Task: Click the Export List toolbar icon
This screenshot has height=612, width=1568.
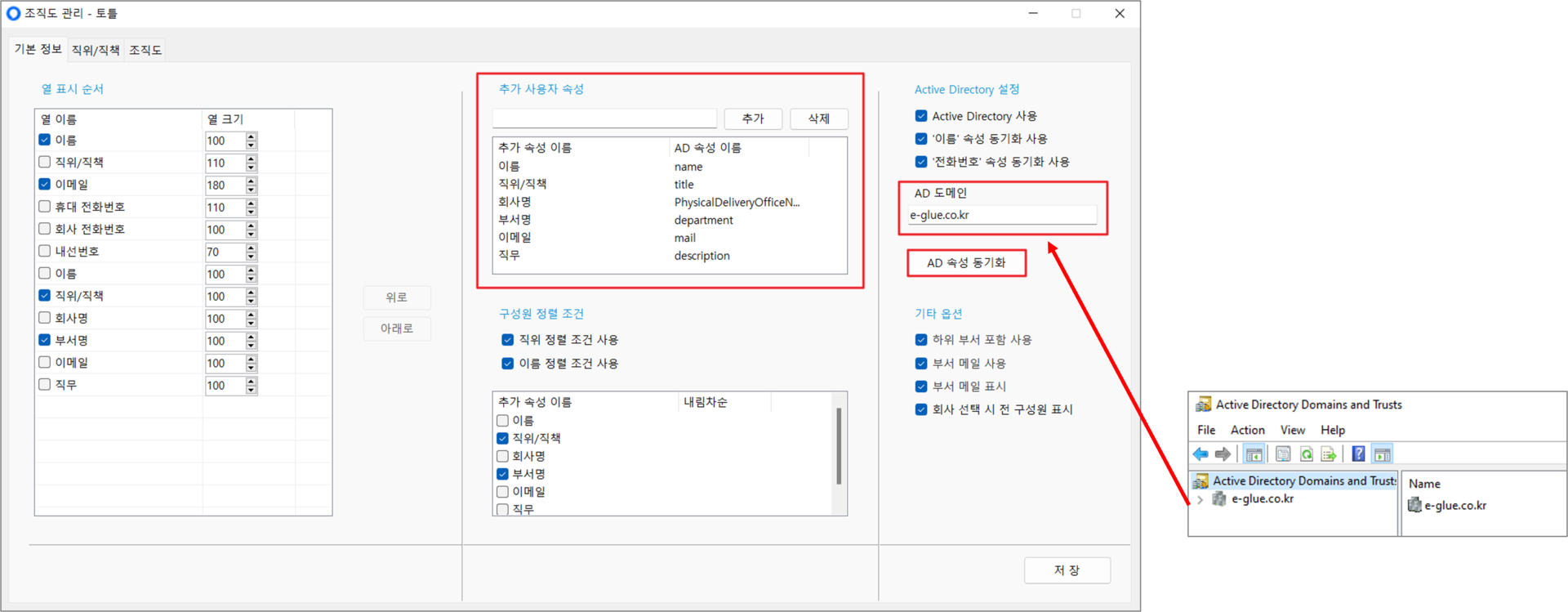Action: 1329,454
